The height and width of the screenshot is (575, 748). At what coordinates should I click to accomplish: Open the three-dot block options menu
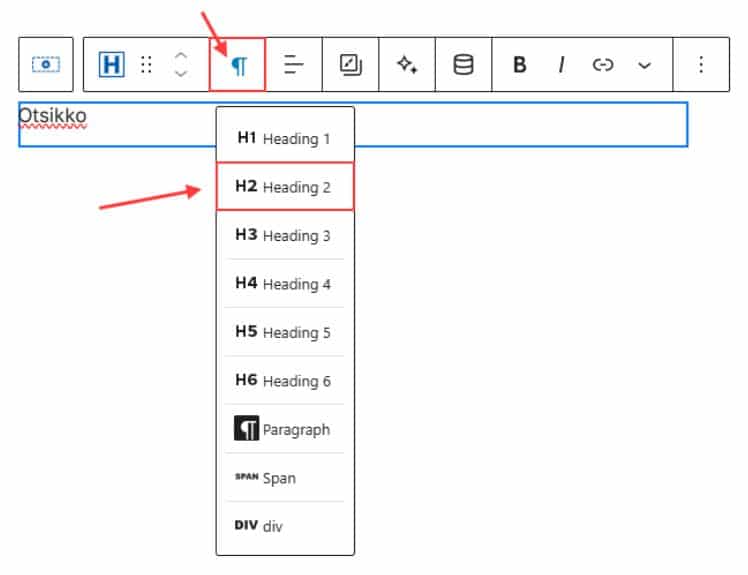tap(700, 64)
